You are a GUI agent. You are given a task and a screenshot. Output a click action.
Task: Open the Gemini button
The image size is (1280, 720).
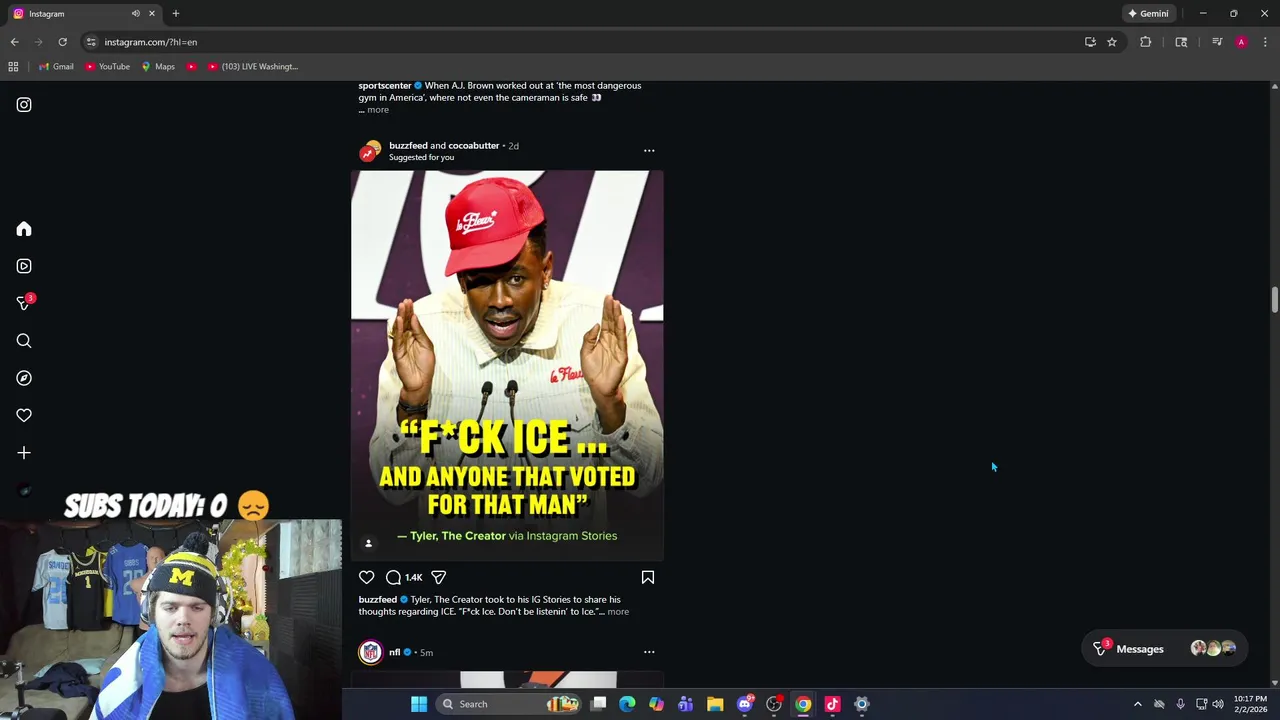[x=1148, y=14]
